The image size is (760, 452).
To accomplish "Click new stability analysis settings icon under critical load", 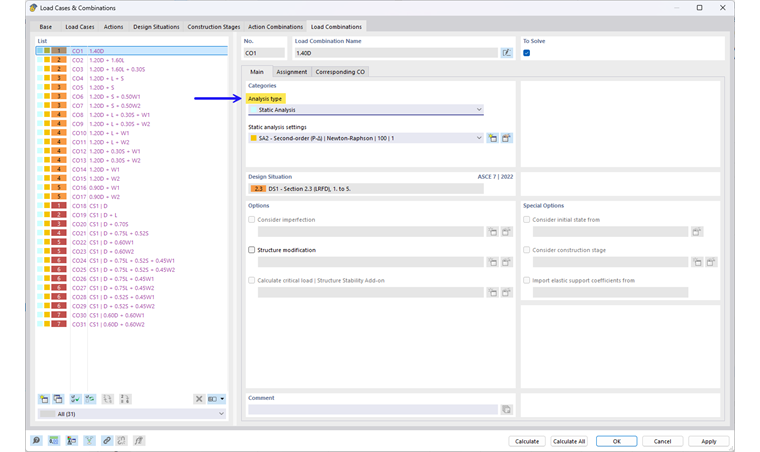I will 493,293.
